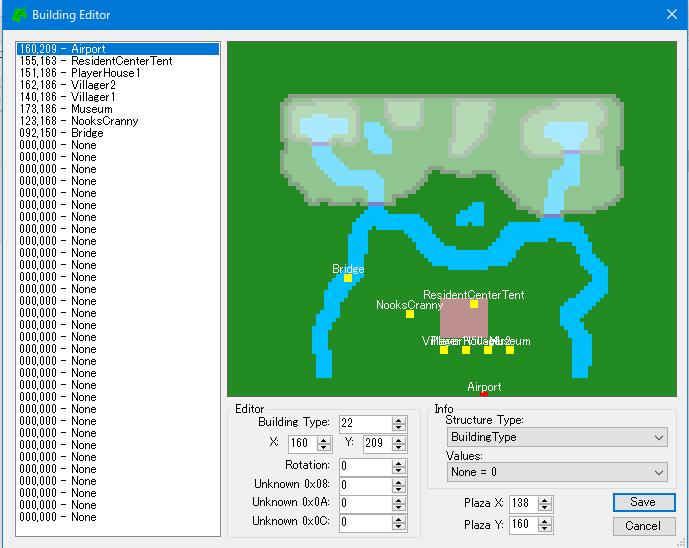The height and width of the screenshot is (548, 689).
Task: Select the Museum yellow map marker
Action: click(x=510, y=350)
